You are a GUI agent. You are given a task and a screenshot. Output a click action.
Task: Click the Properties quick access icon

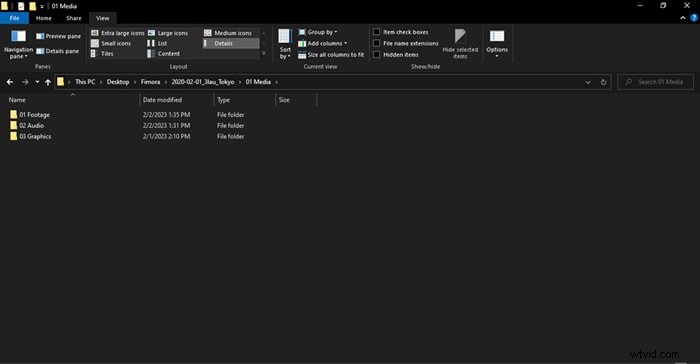[x=21, y=6]
